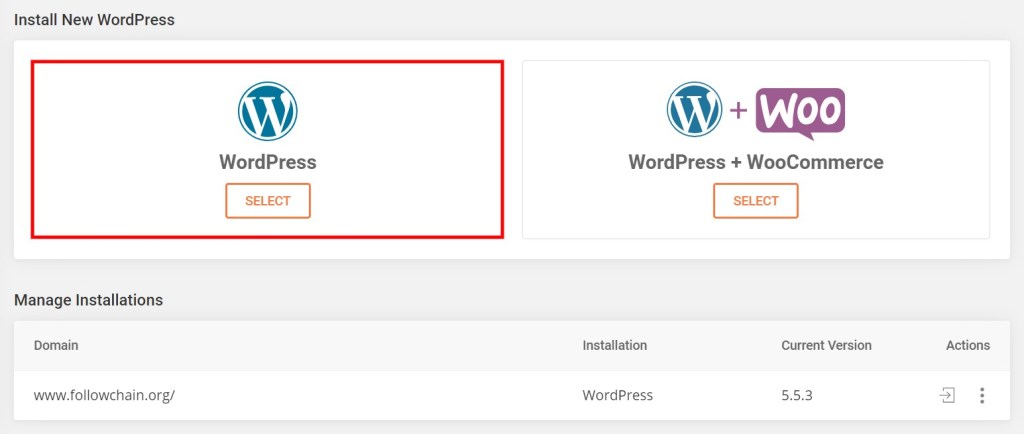Click the WordPress logo beside the Woo logo
The image size is (1024, 434).
694,109
